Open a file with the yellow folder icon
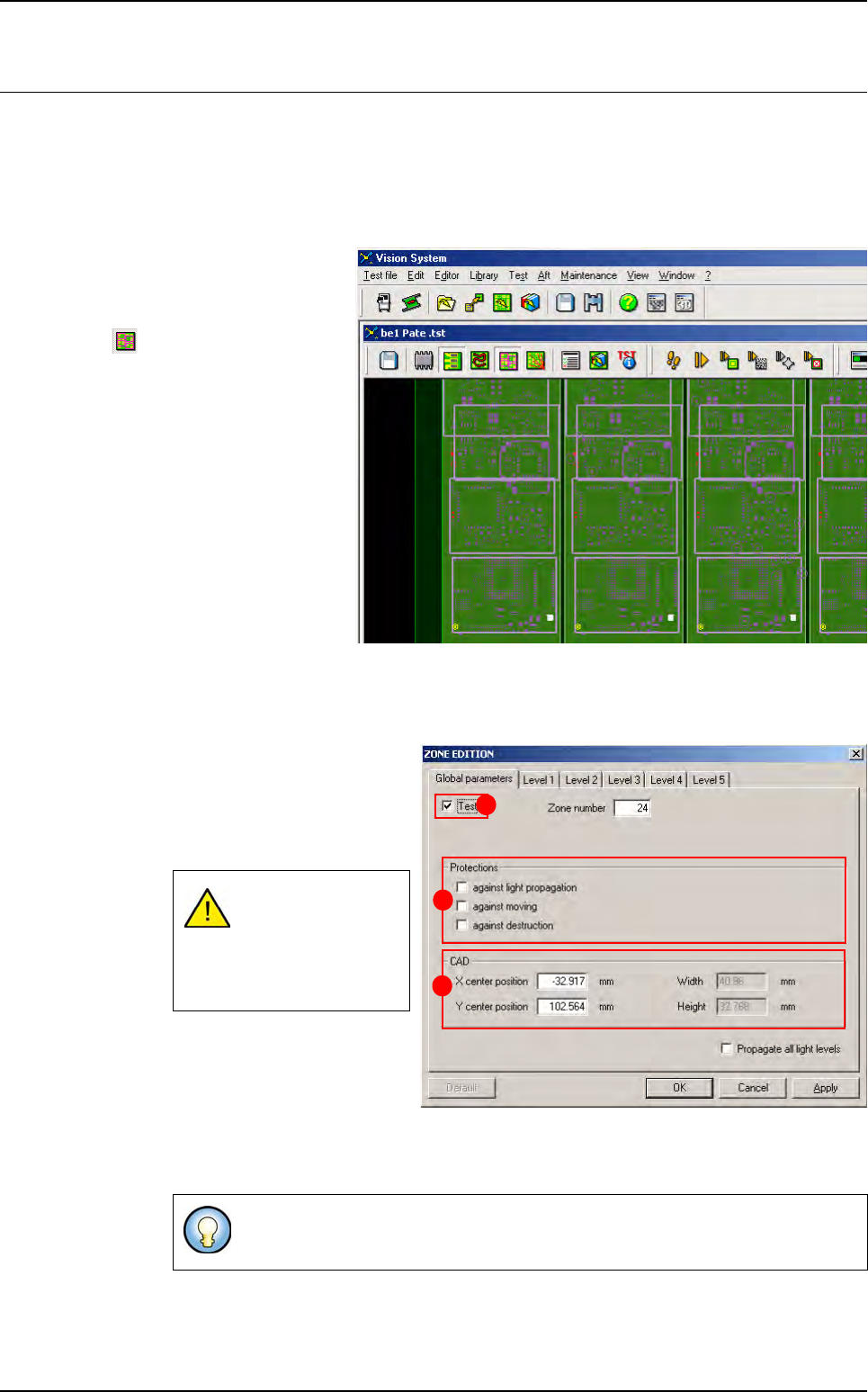 coord(446,303)
